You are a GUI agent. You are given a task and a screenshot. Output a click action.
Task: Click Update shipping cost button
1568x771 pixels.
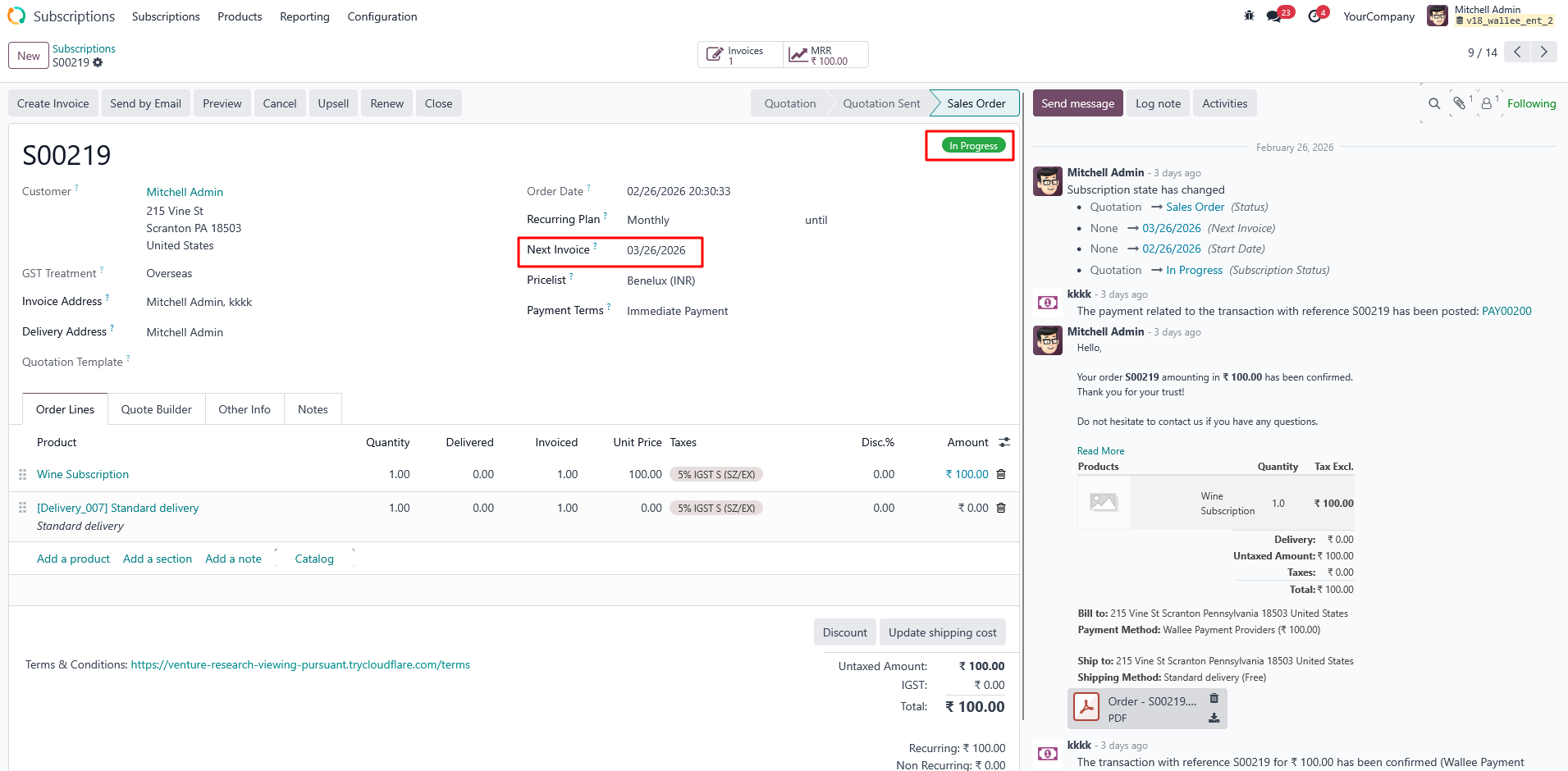click(x=942, y=632)
